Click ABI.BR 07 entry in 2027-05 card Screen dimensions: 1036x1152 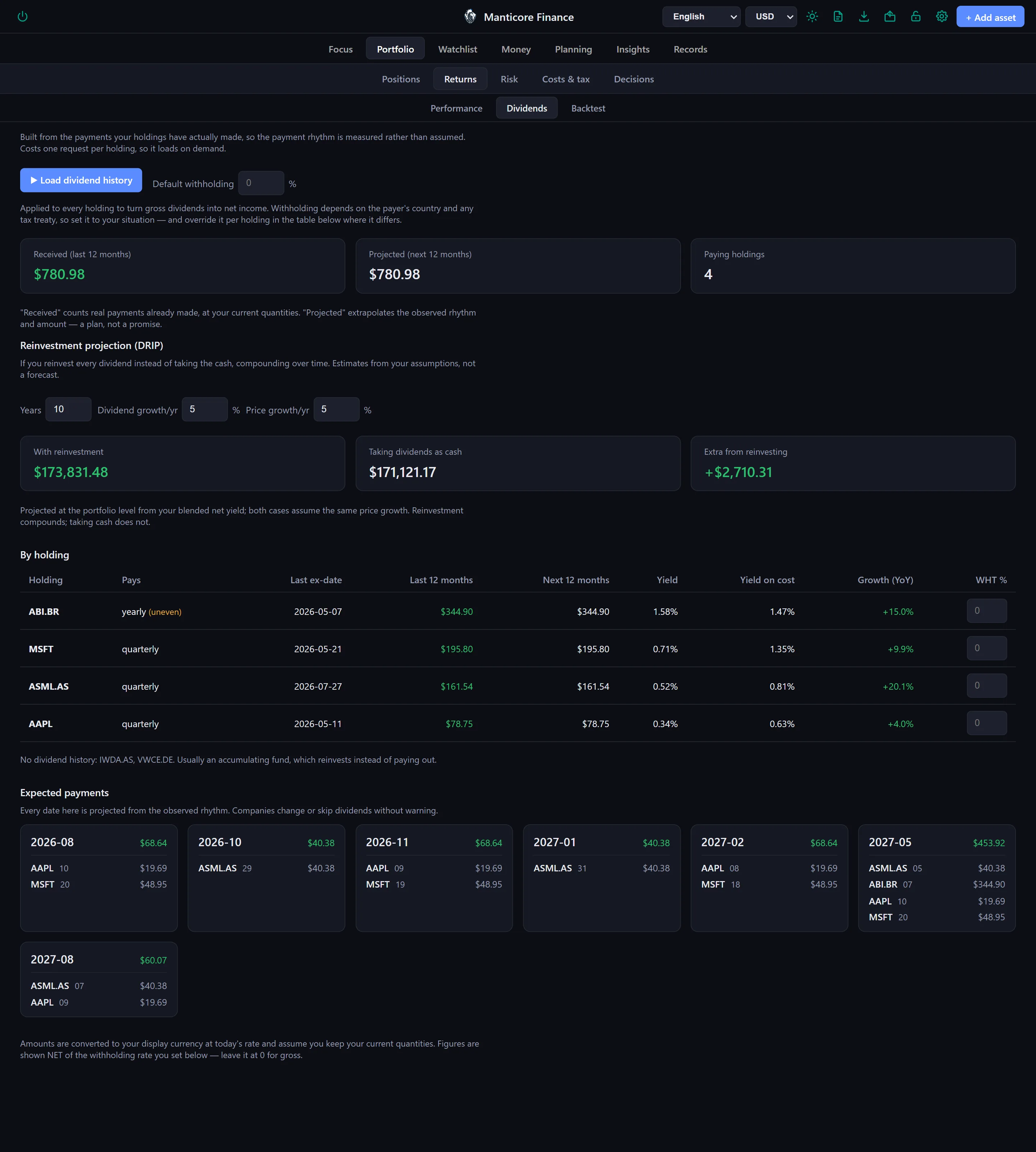936,884
